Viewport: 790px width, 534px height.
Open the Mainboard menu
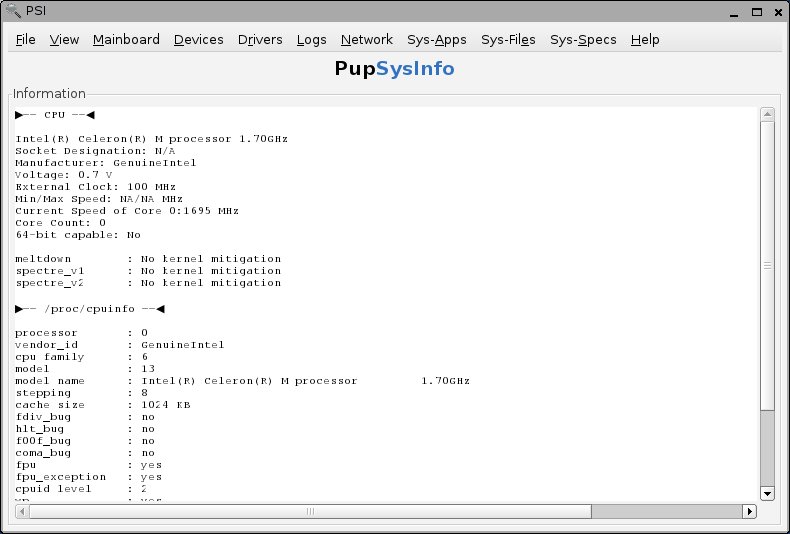point(126,39)
